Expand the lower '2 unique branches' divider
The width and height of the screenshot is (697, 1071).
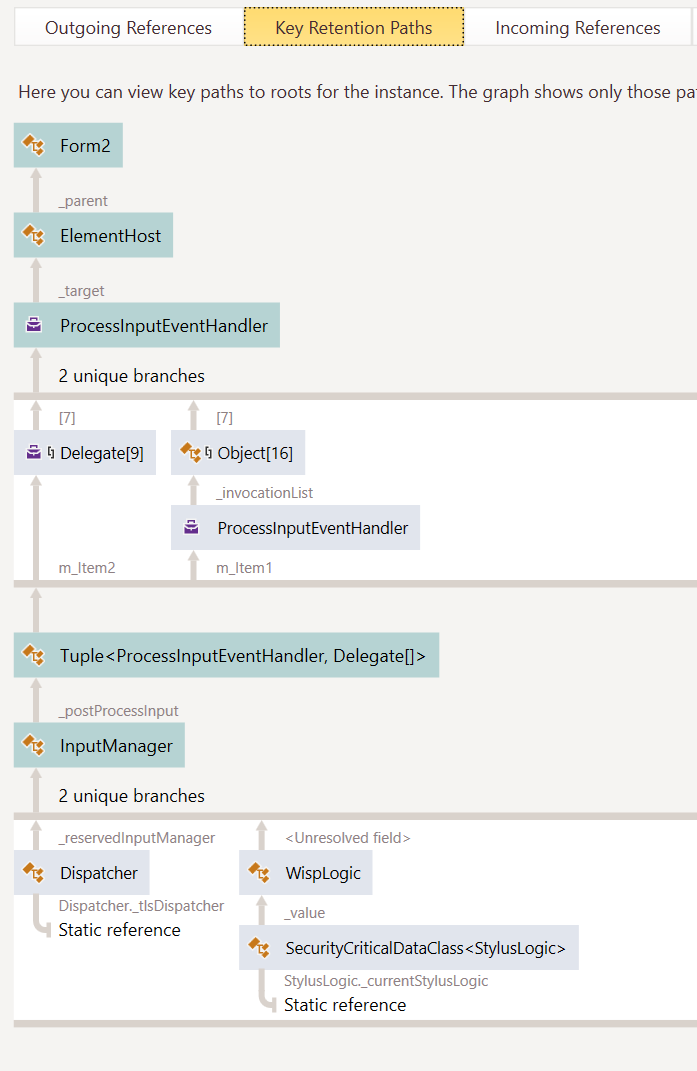[131, 796]
